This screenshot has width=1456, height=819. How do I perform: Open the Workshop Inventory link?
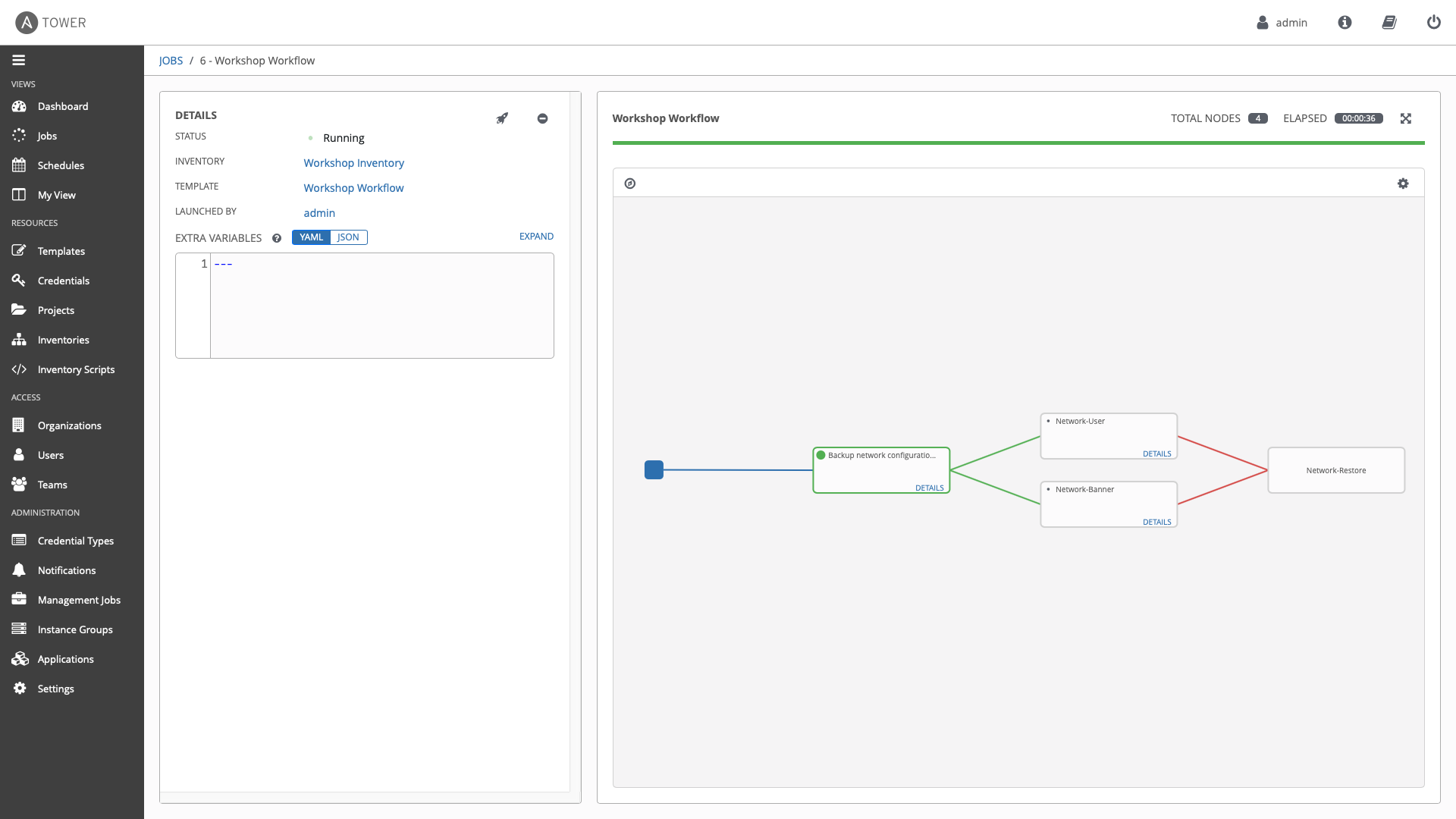coord(353,163)
